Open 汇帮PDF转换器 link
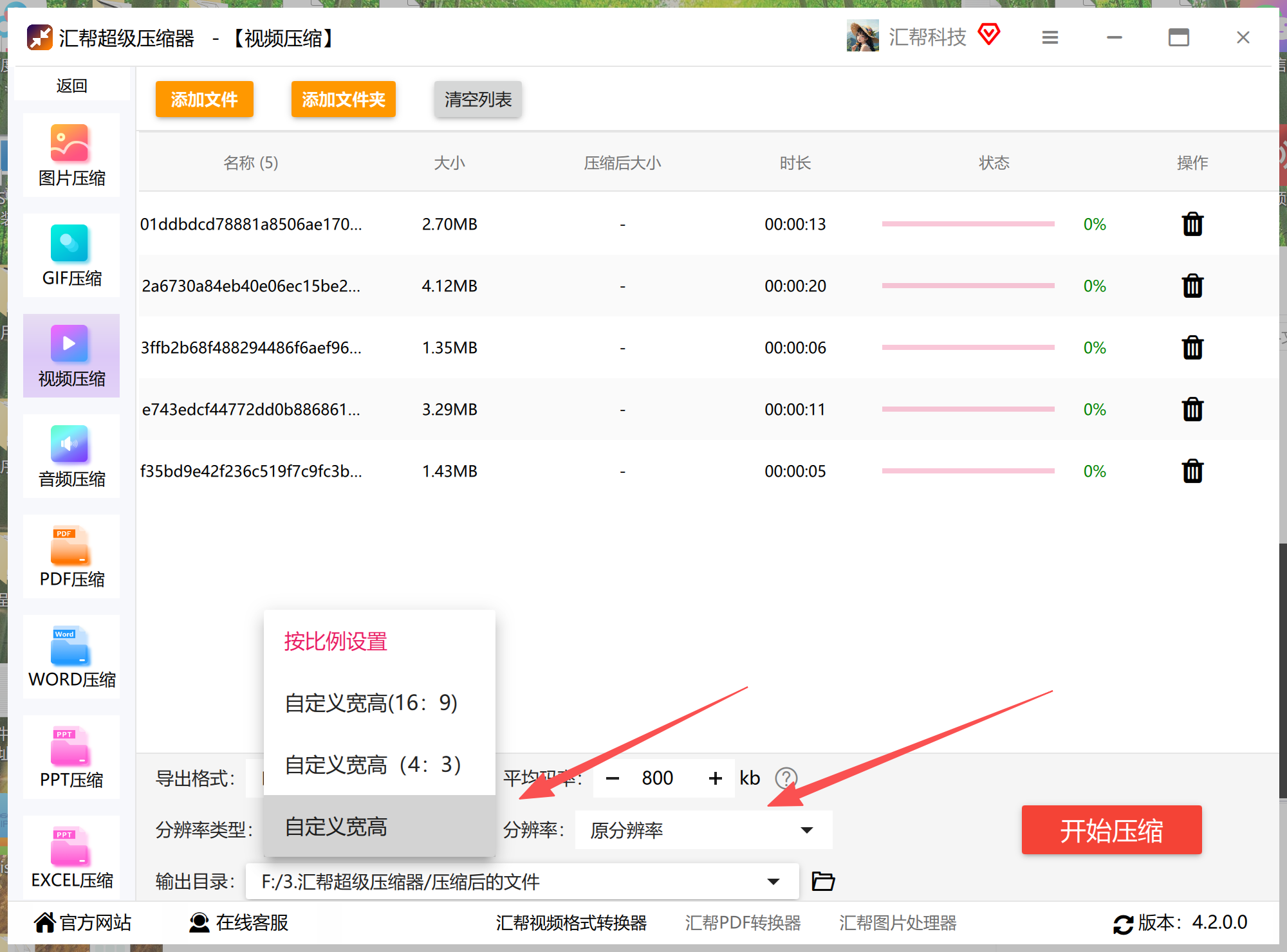The width and height of the screenshot is (1287, 952). coord(743,923)
